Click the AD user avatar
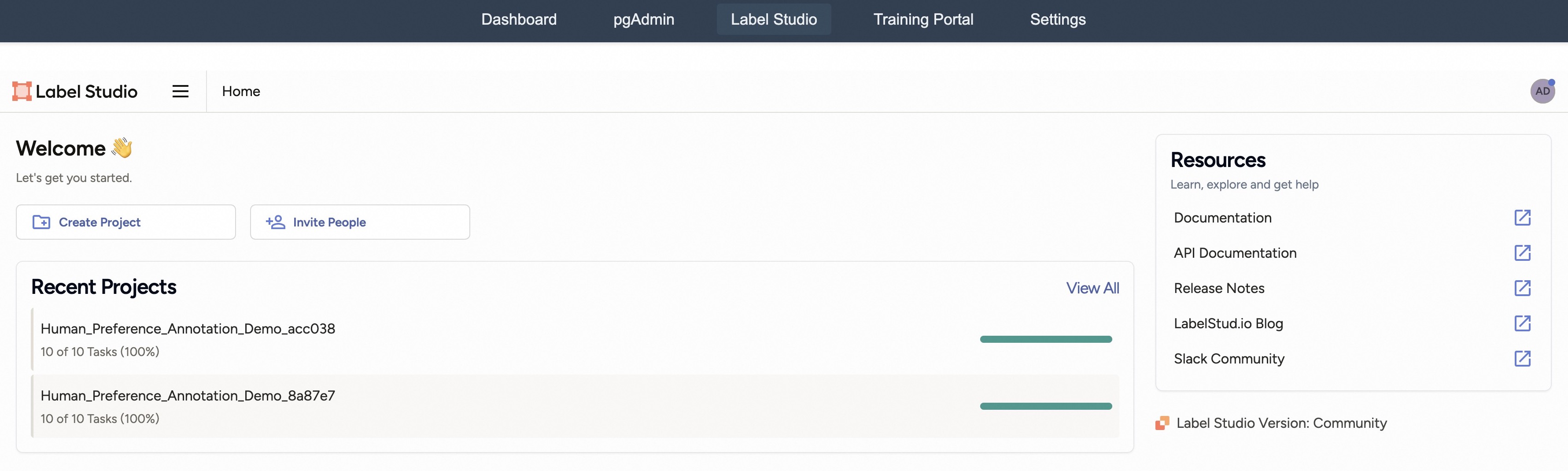 [x=1542, y=91]
